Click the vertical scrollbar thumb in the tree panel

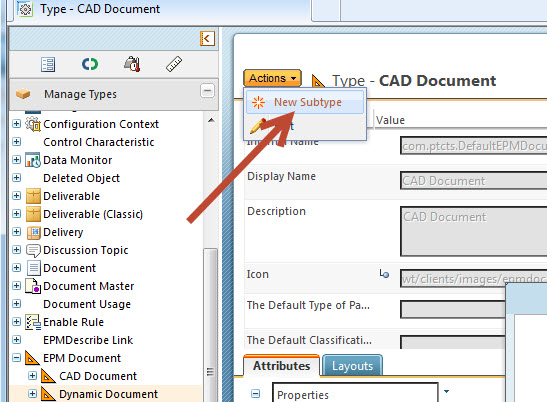(x=210, y=325)
